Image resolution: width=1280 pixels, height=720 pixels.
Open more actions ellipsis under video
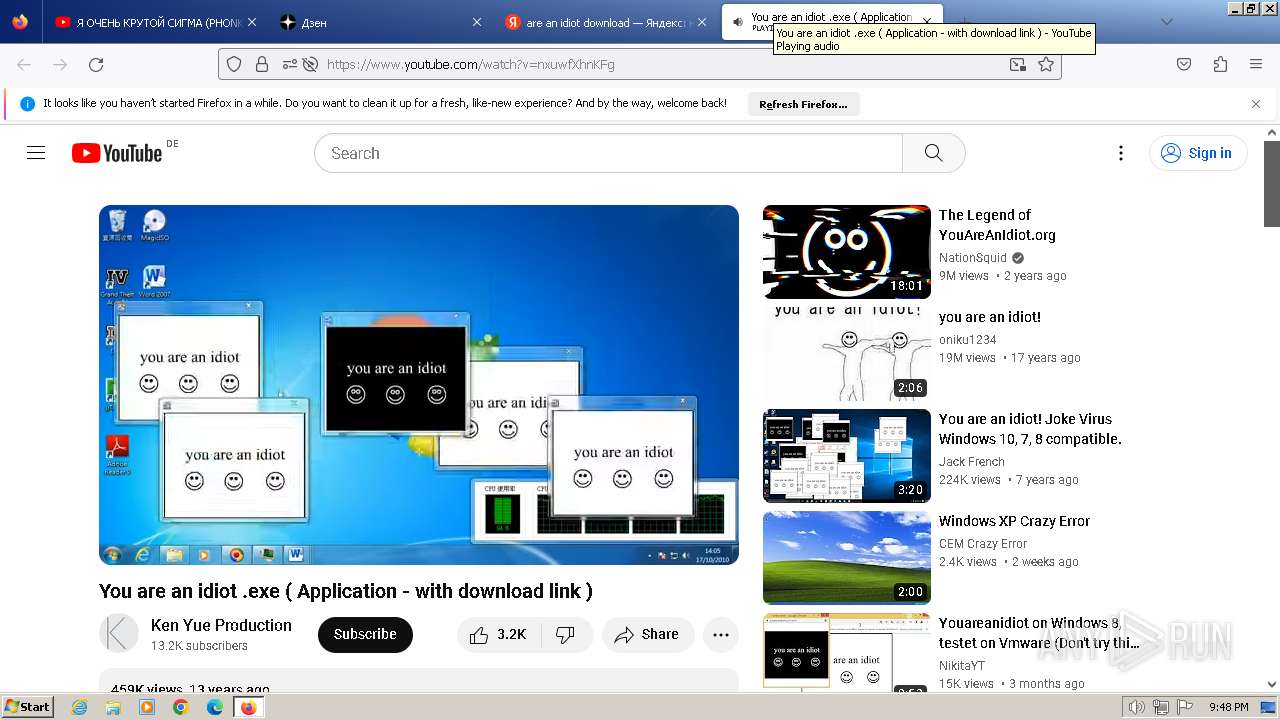point(721,634)
